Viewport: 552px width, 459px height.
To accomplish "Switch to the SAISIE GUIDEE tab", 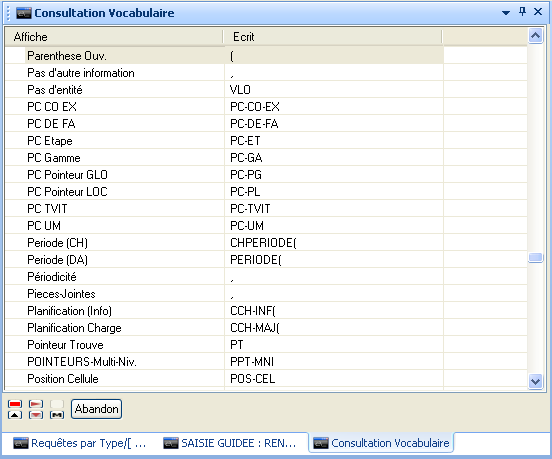I will [x=230, y=443].
